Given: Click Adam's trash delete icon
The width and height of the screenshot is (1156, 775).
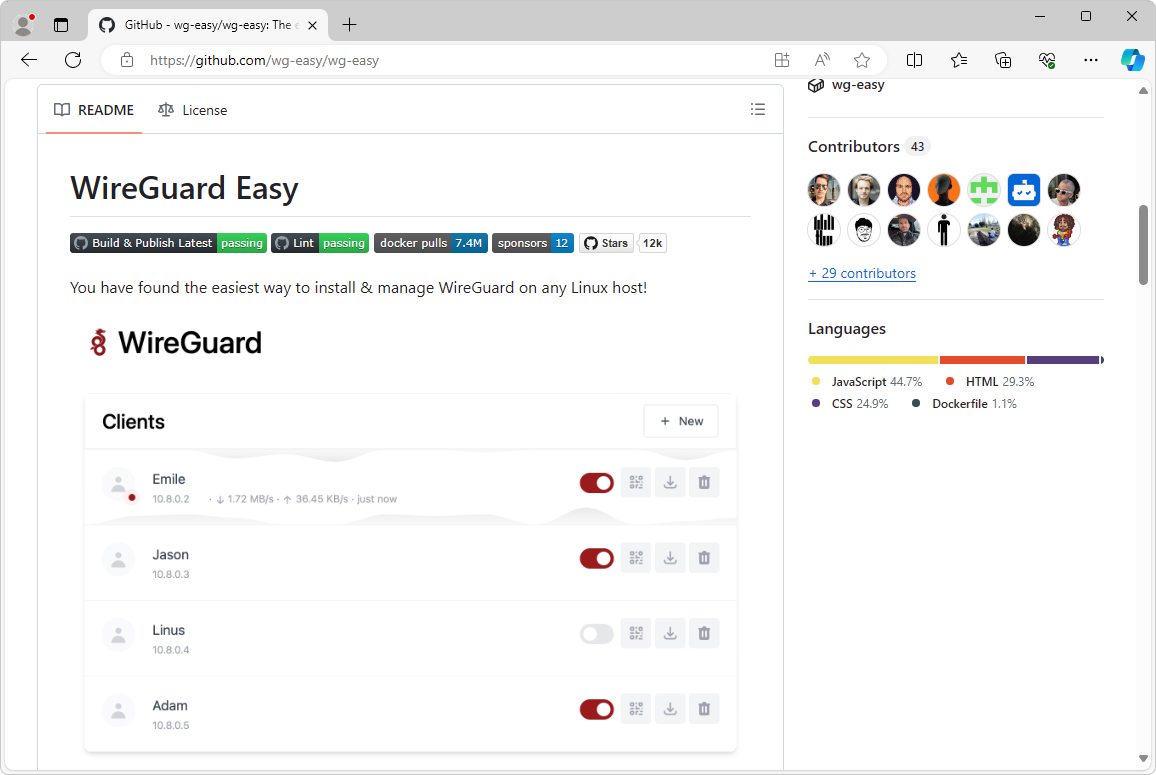Looking at the screenshot, I should [704, 709].
